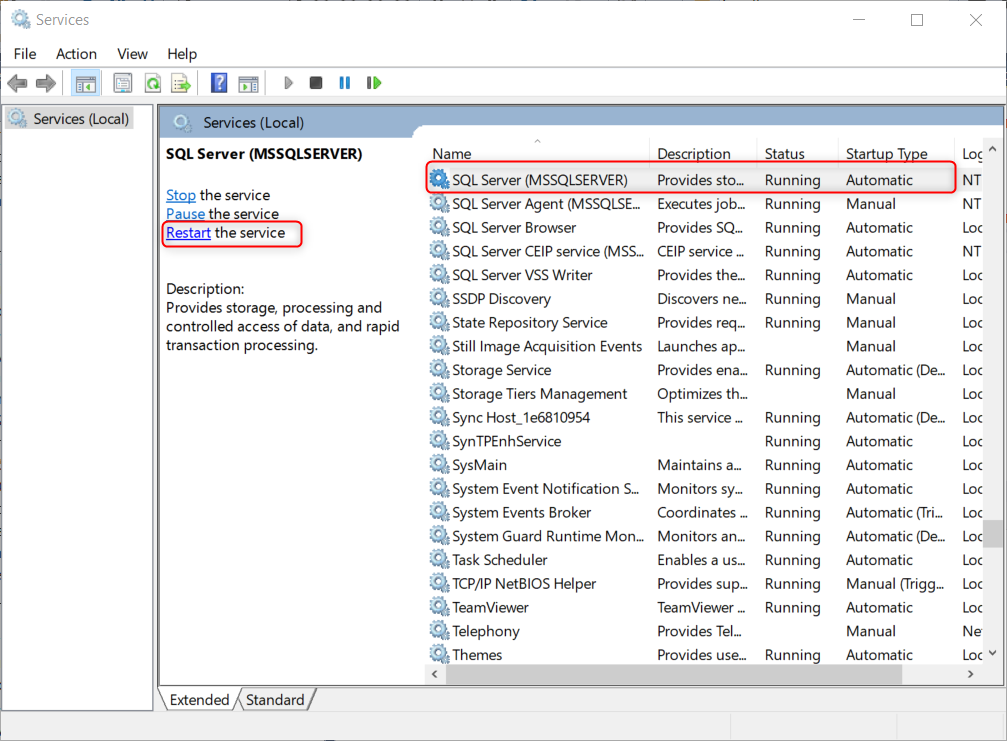Click gear icon of SSDP Discovery row
The image size is (1007, 741).
[439, 299]
